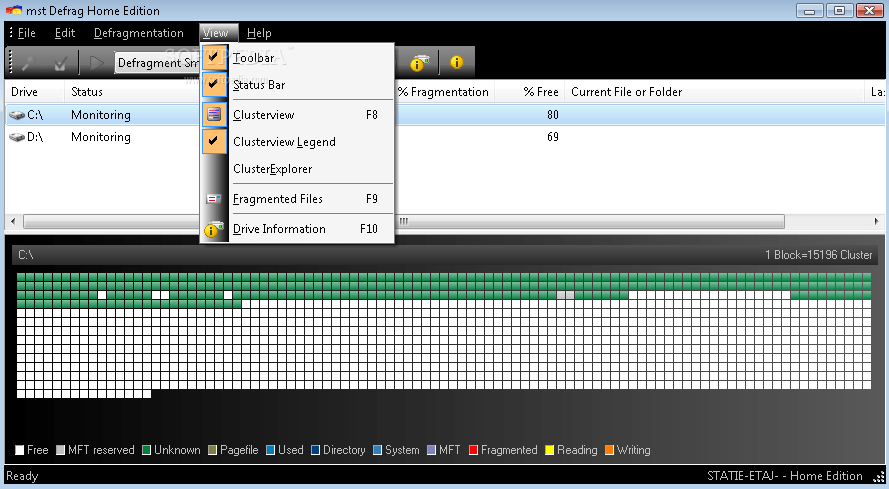889x489 pixels.
Task: Click the Monitoring status of drive D:\
Action: click(101, 137)
